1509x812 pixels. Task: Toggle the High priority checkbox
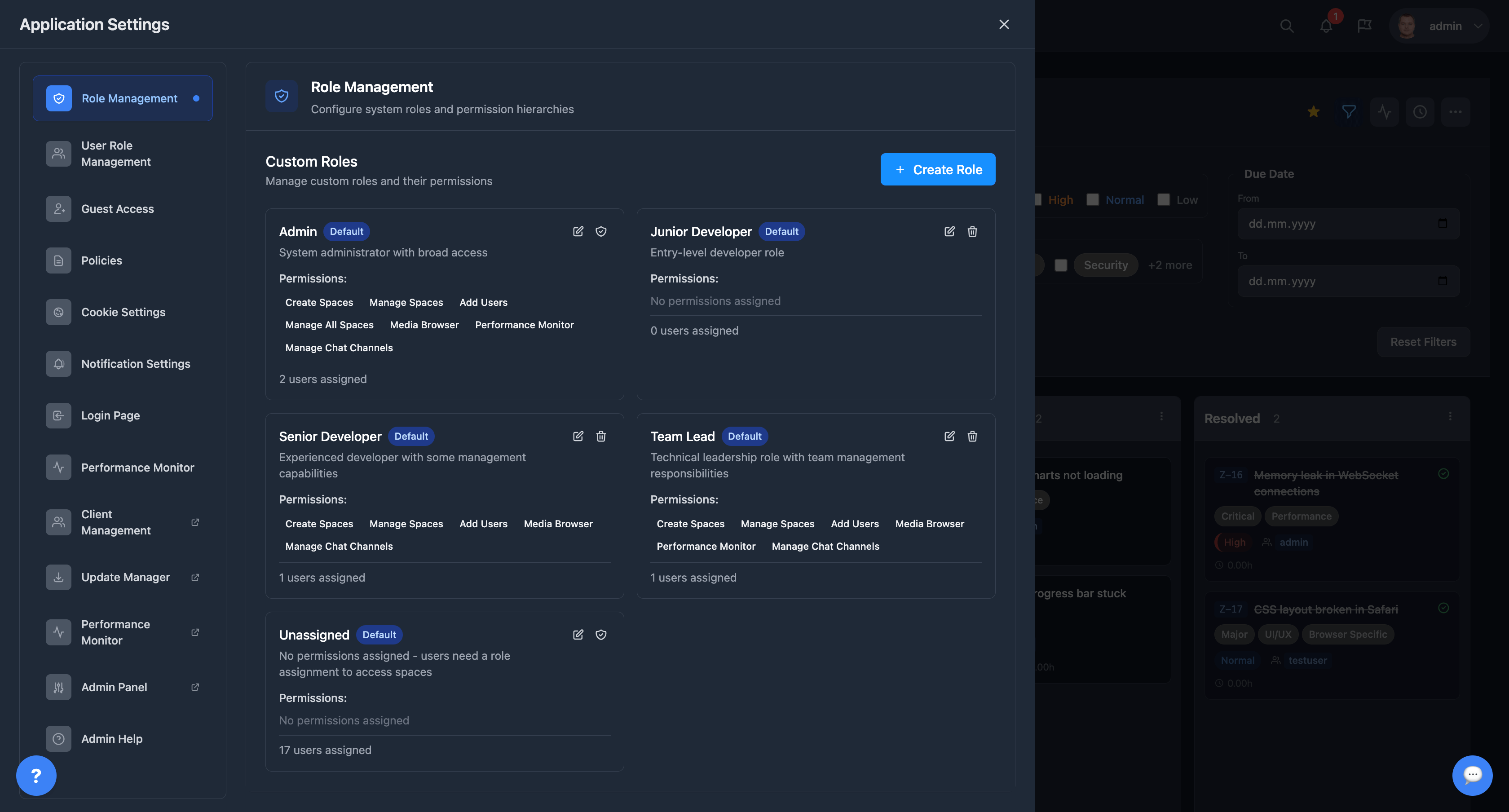(x=1038, y=200)
